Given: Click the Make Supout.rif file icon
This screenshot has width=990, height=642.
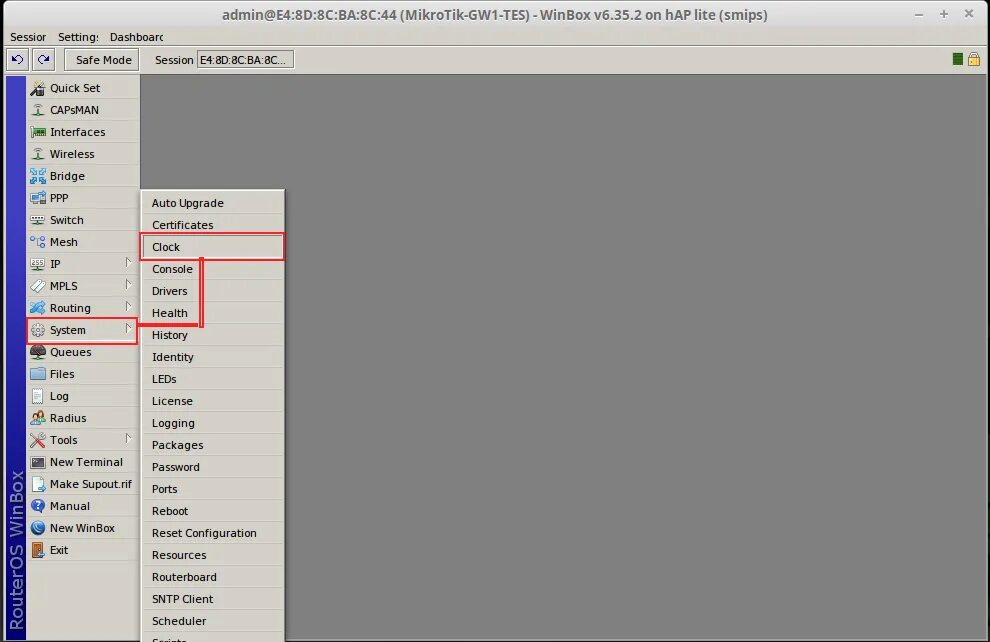Looking at the screenshot, I should 38,484.
